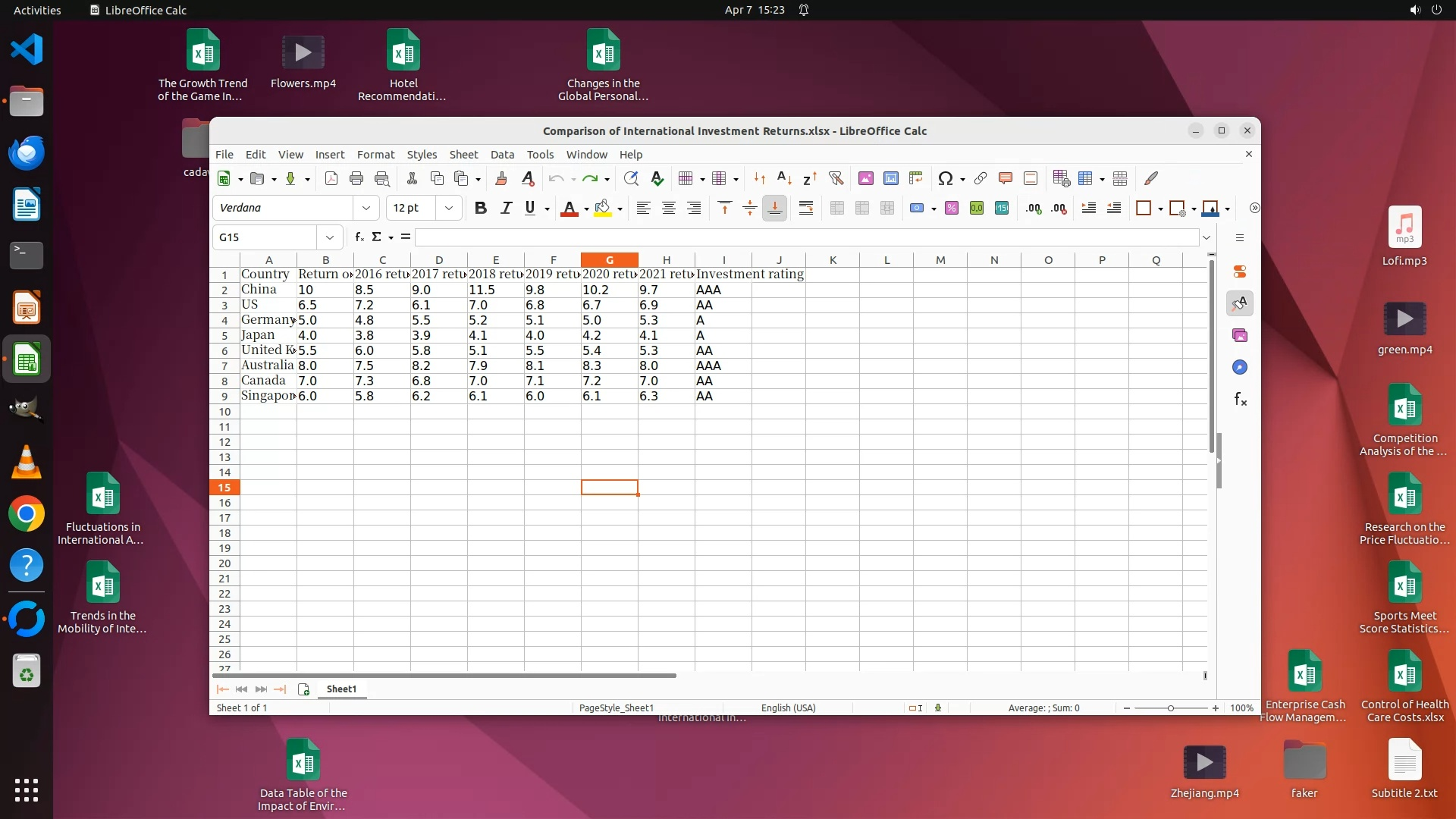Image resolution: width=1456 pixels, height=819 pixels.
Task: Insert a chart using toolbar icon
Action: [891, 179]
